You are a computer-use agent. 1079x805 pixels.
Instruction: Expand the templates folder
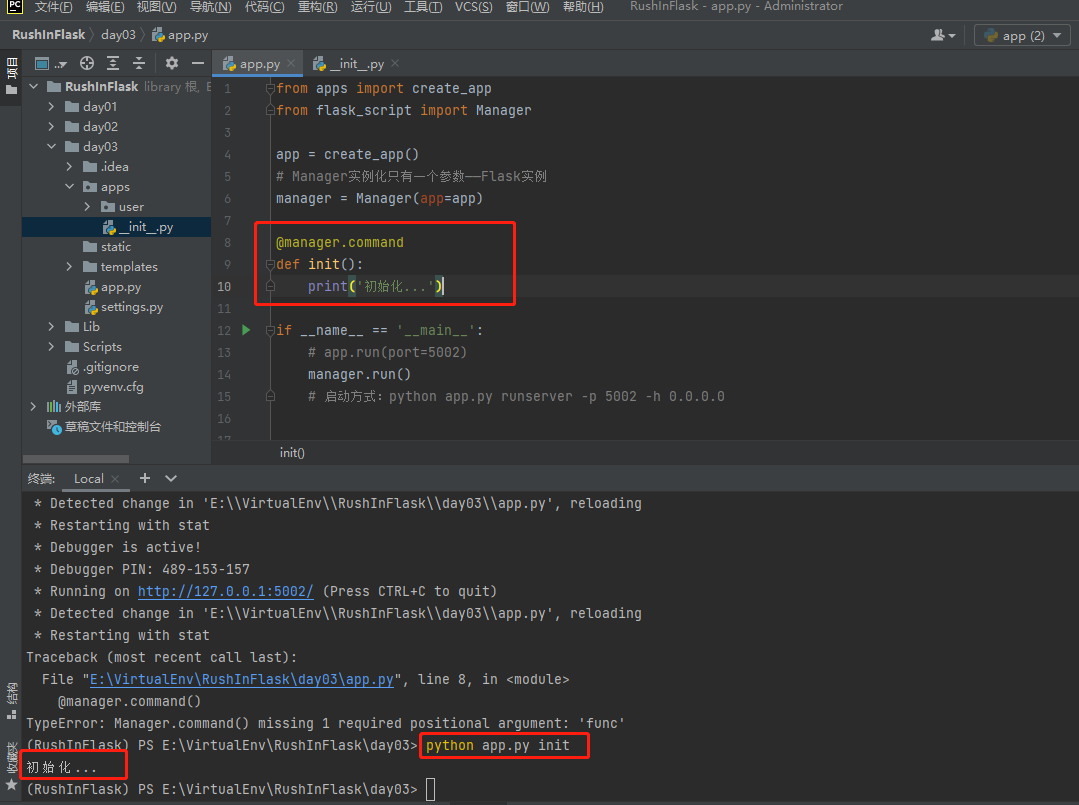coord(70,266)
